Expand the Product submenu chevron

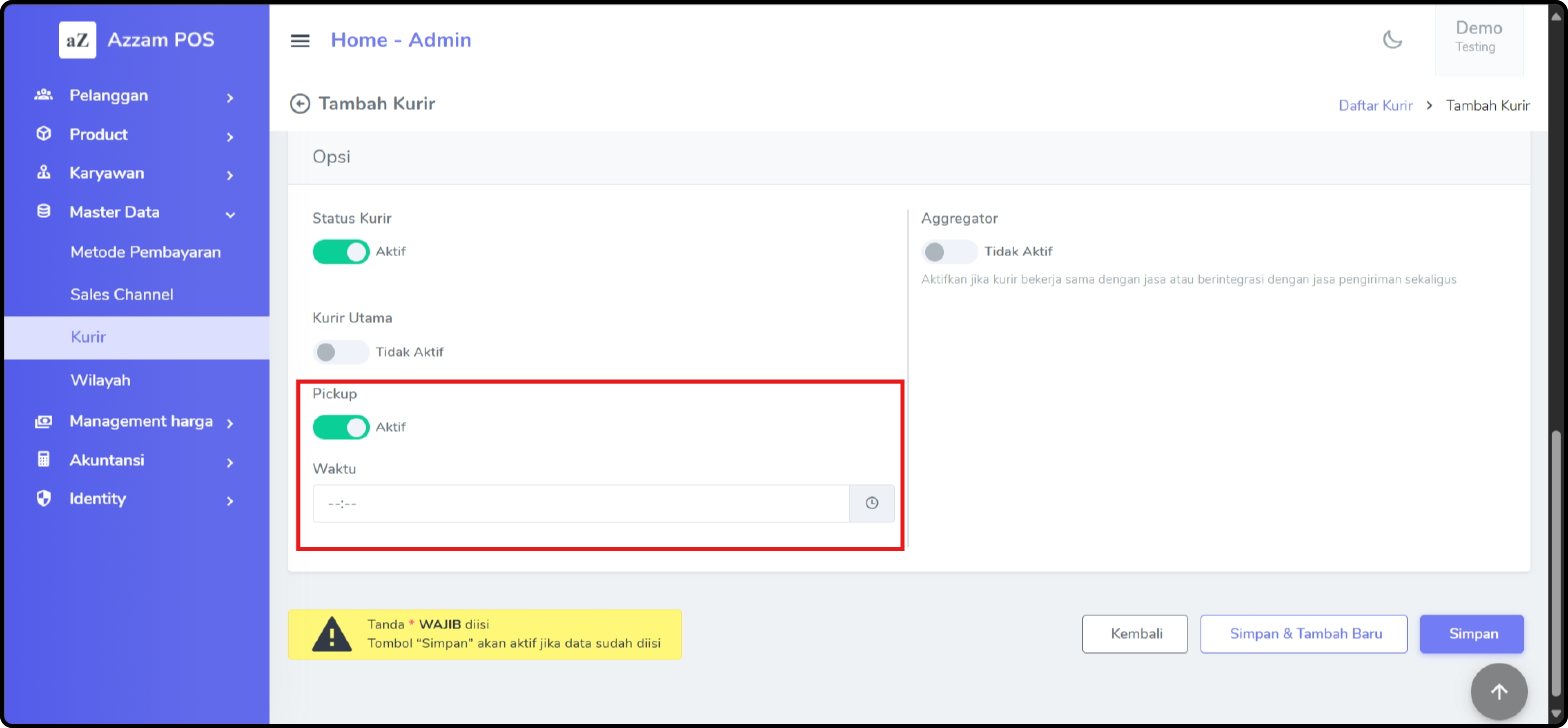coord(229,137)
